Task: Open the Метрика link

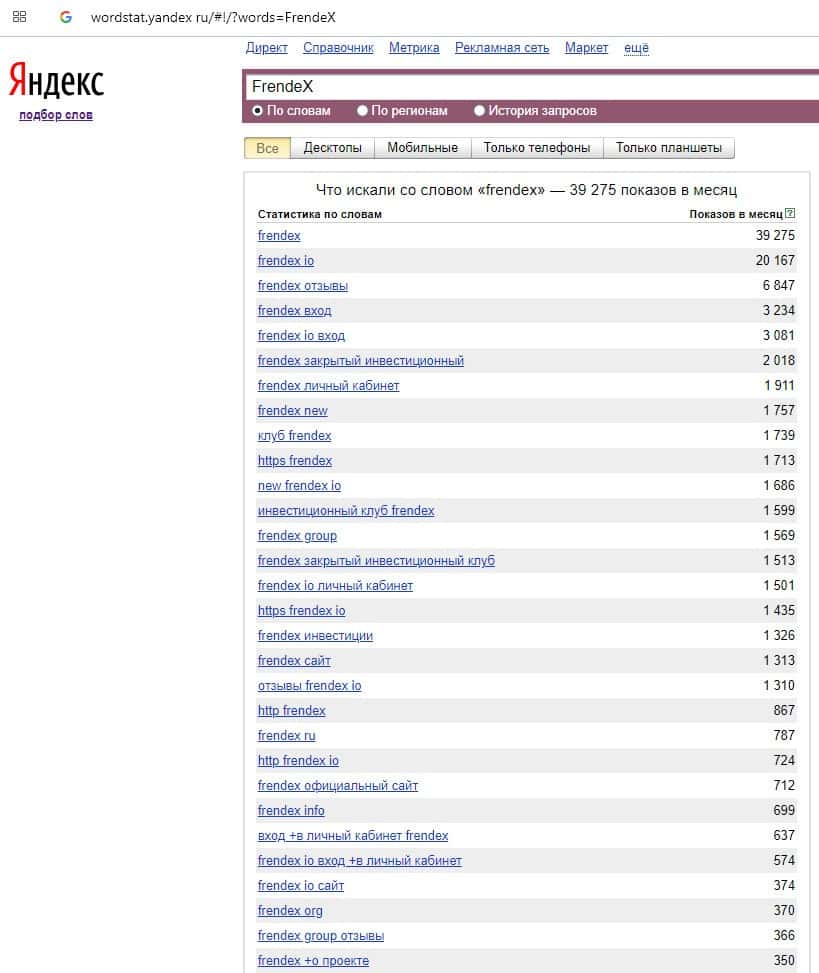Action: [414, 48]
